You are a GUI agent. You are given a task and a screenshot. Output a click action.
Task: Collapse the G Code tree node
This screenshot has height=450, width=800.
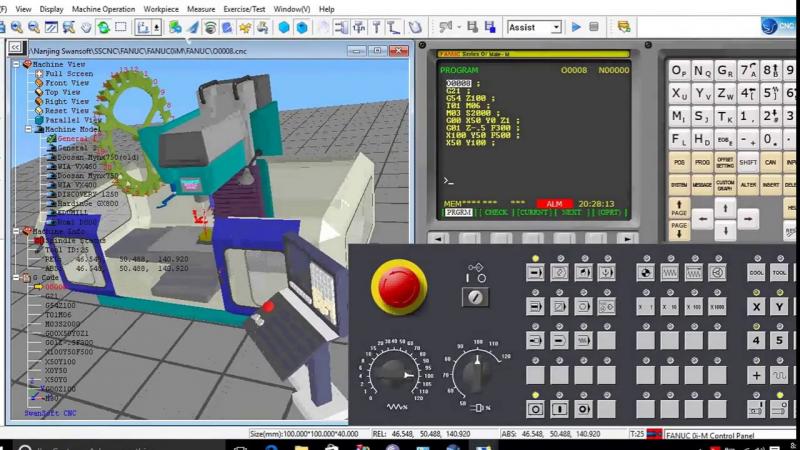16,278
